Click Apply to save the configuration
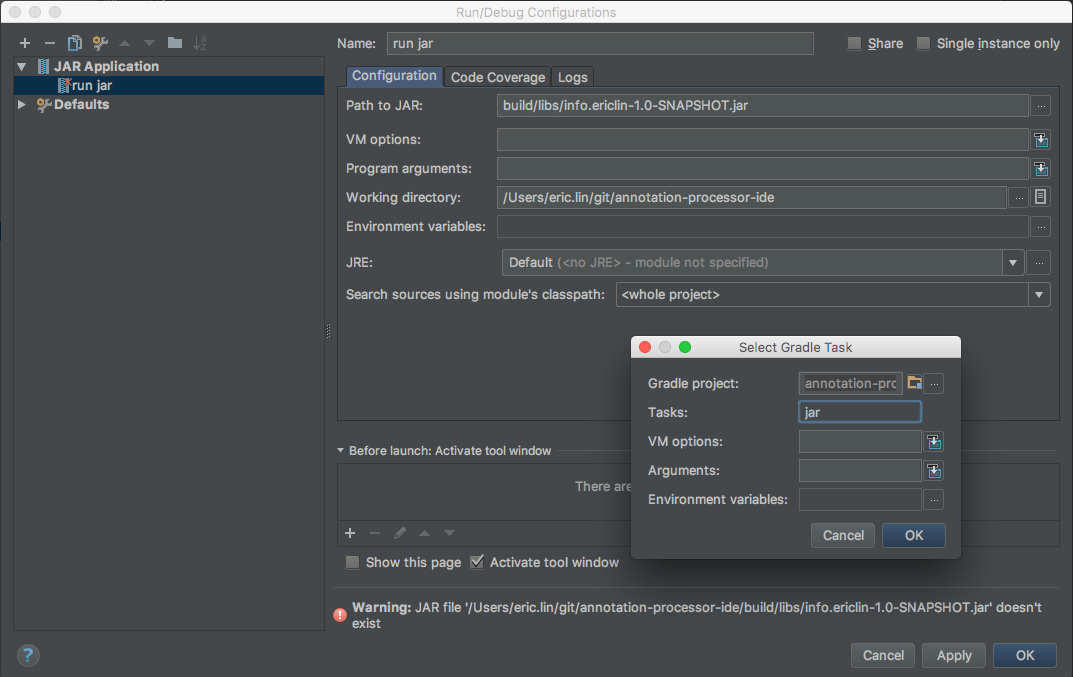Image resolution: width=1073 pixels, height=677 pixels. tap(953, 655)
